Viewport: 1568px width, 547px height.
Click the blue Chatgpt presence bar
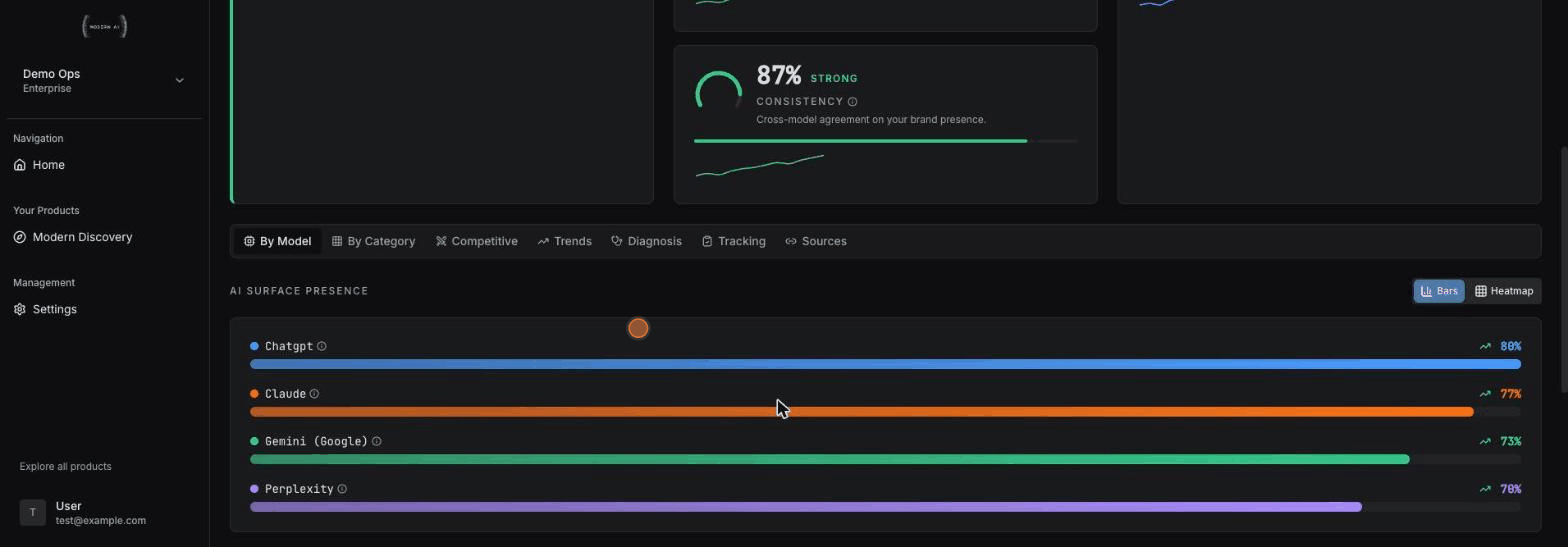[x=885, y=364]
